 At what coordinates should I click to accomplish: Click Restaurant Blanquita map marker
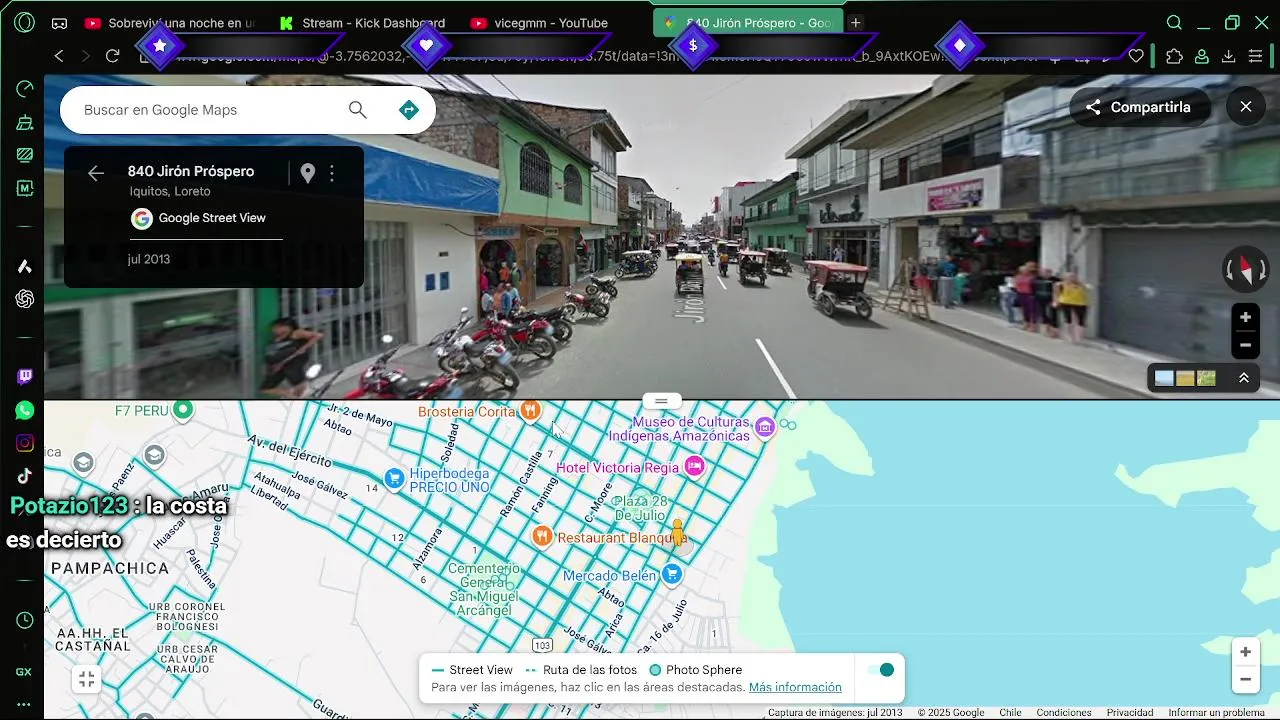tap(542, 536)
